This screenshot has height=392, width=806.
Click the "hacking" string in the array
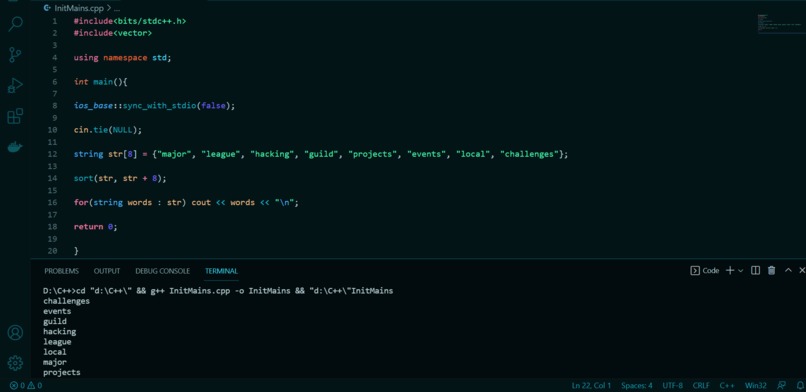[272, 154]
